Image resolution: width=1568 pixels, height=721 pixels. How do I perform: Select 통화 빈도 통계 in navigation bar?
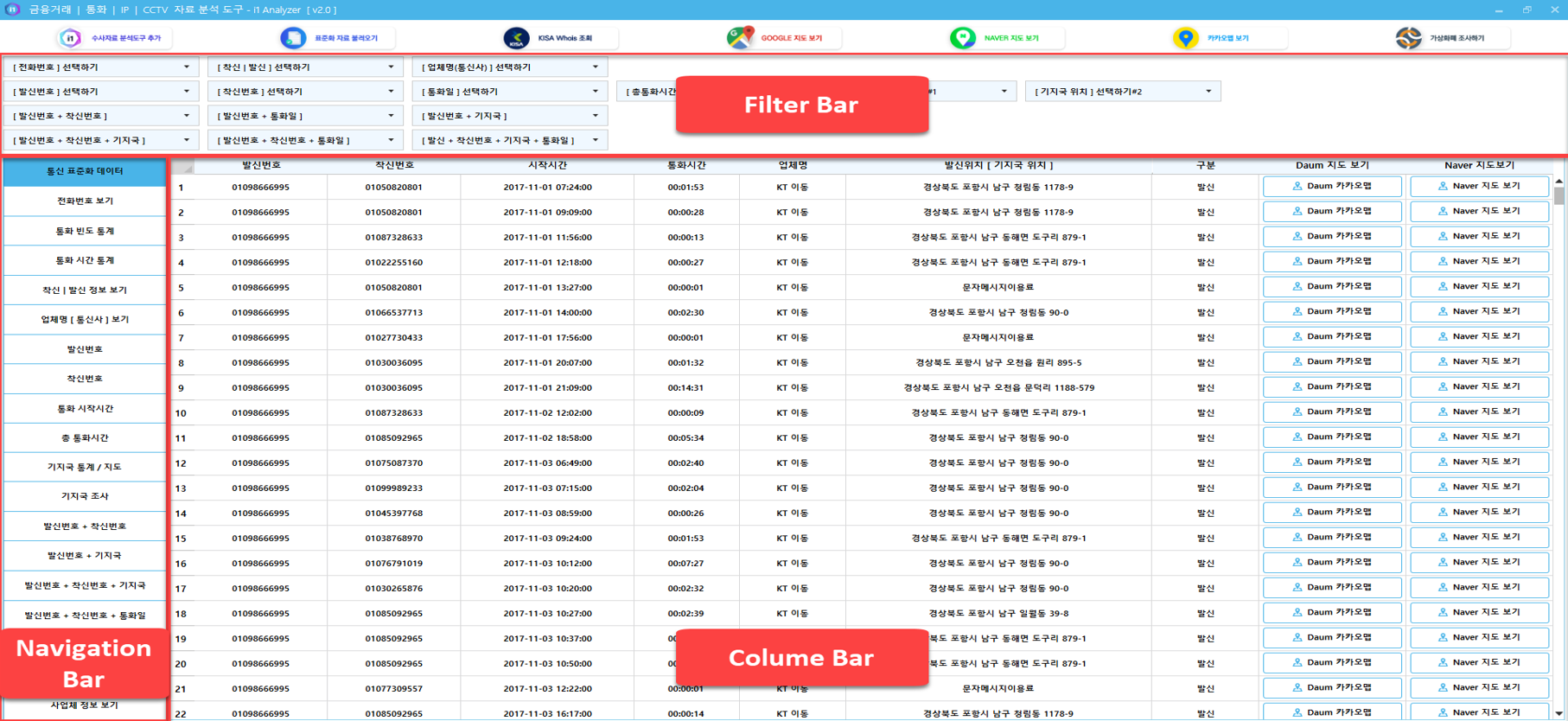click(x=85, y=231)
